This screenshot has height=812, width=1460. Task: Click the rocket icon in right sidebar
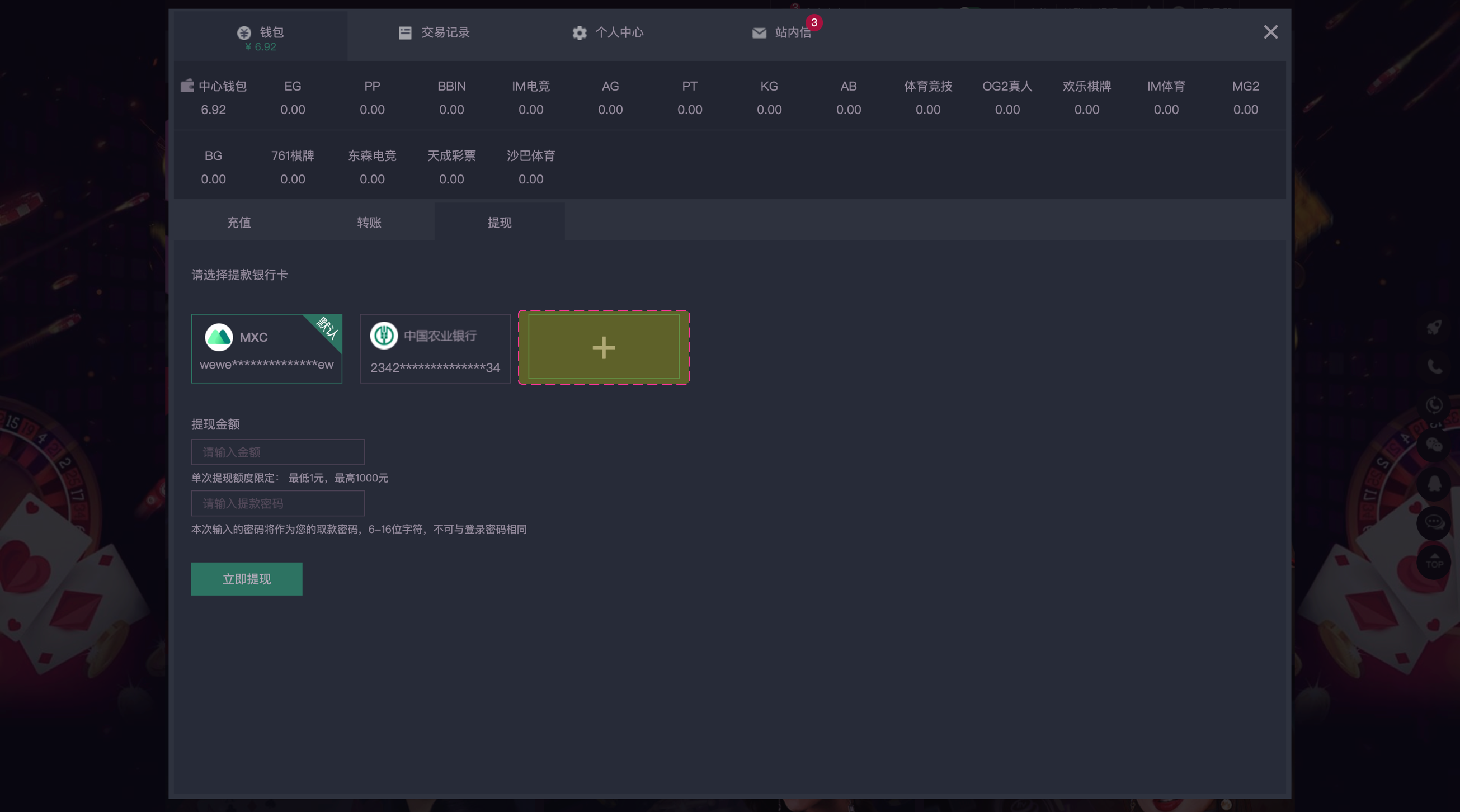(x=1434, y=327)
